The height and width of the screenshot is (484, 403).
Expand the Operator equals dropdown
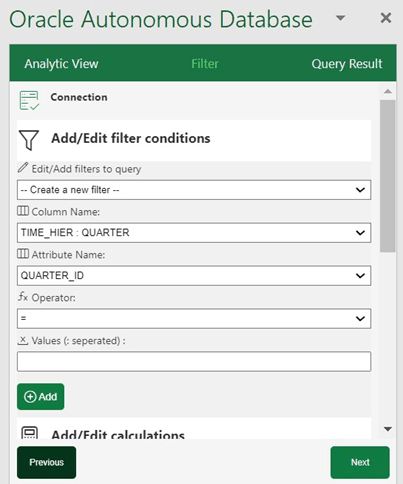[x=194, y=319]
